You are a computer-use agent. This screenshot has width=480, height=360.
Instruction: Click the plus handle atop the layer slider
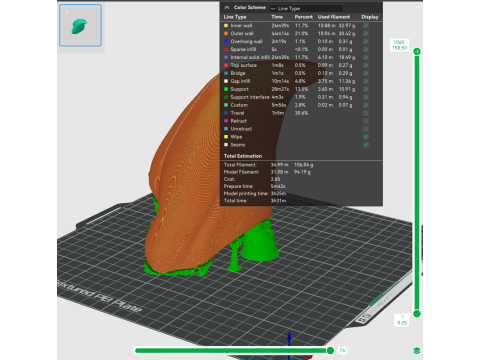[x=417, y=51]
